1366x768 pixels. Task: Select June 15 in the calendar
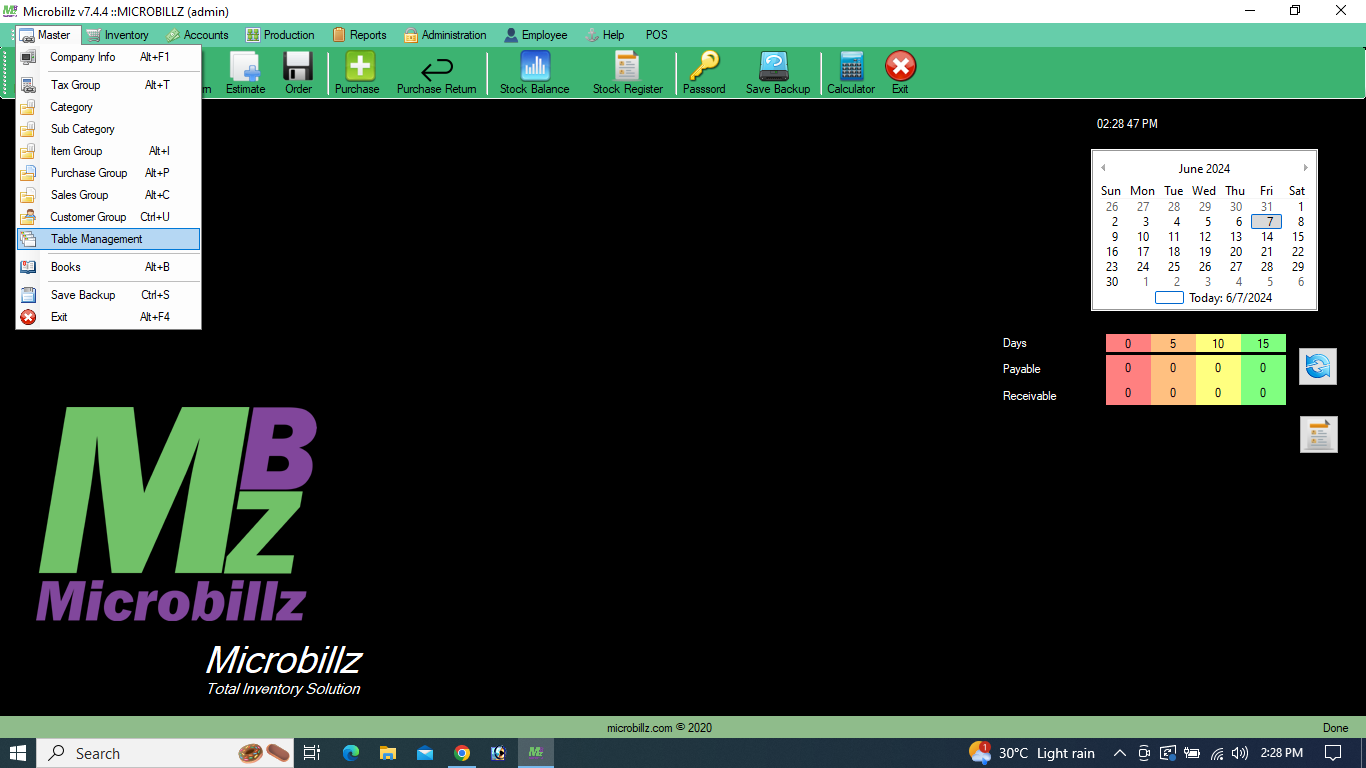point(1298,237)
